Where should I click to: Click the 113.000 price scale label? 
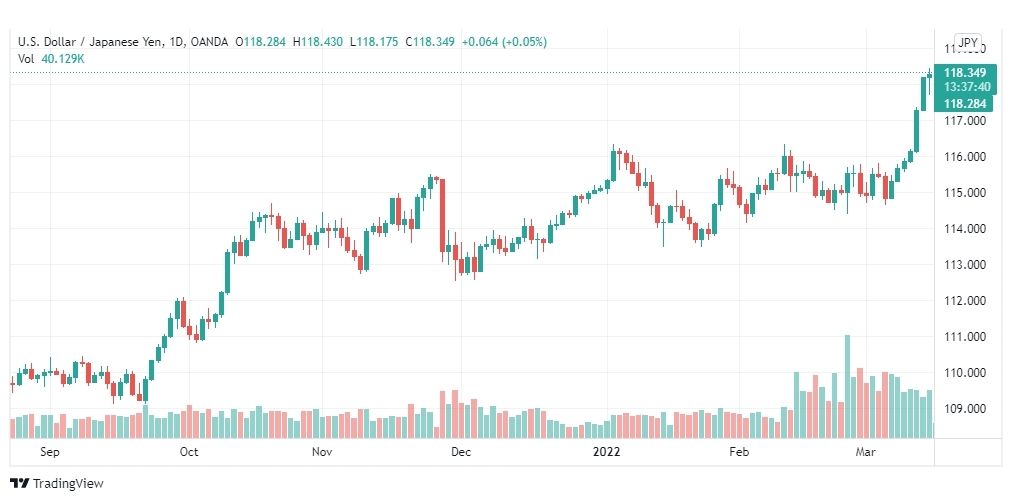pos(965,265)
